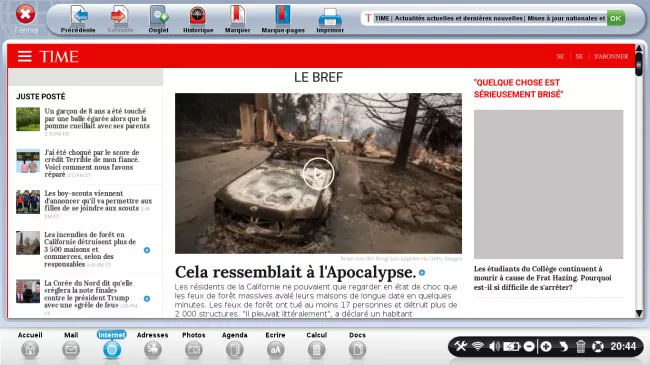Open the California forest fires destroy 3 500 homes article
The width and height of the screenshot is (650, 365).
pos(90,249)
